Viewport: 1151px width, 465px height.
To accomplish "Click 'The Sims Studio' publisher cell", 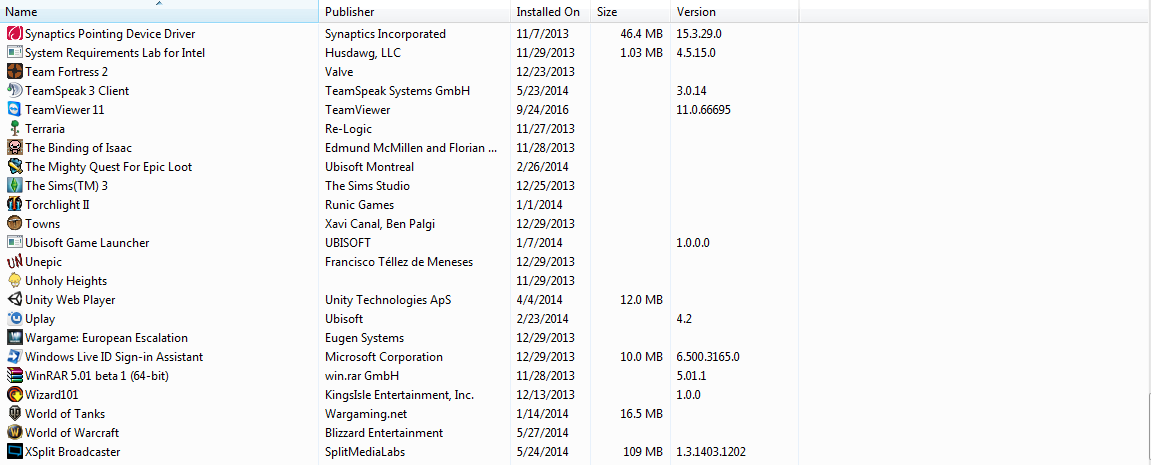I will [368, 186].
